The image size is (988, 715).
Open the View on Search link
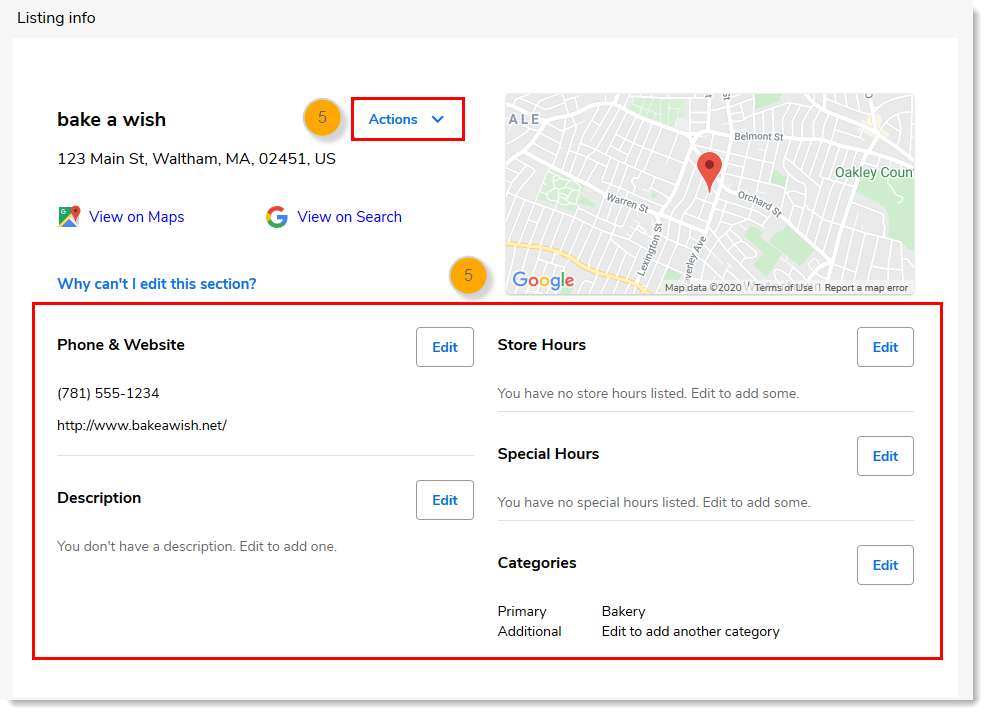(x=349, y=217)
